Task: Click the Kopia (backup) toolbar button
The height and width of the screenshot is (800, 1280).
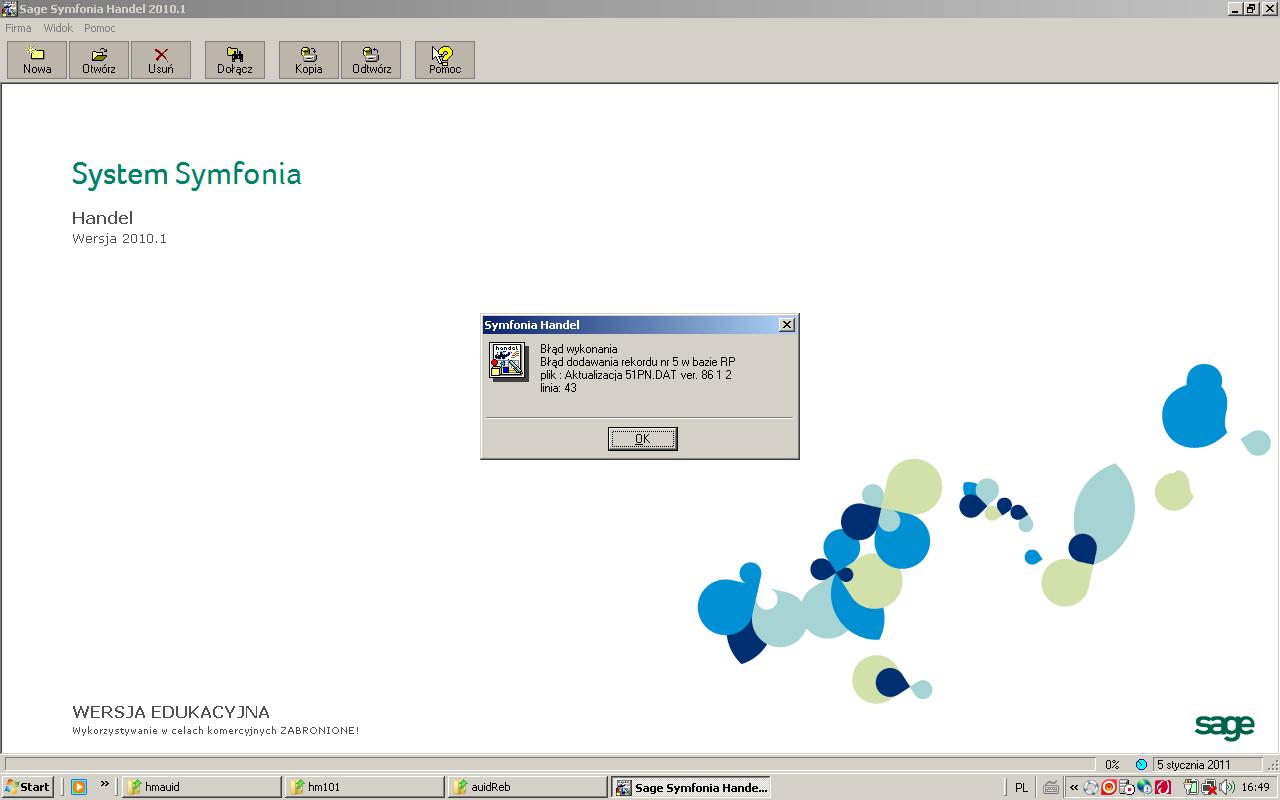Action: [309, 60]
